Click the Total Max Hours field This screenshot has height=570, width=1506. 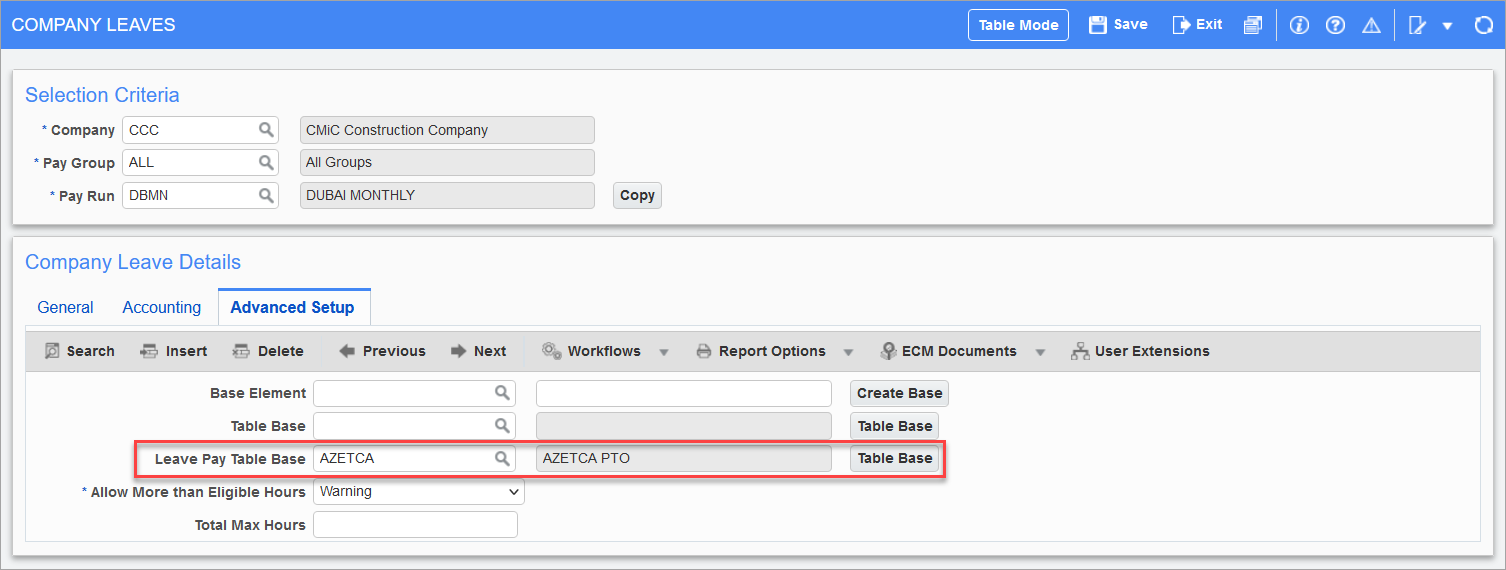(415, 525)
